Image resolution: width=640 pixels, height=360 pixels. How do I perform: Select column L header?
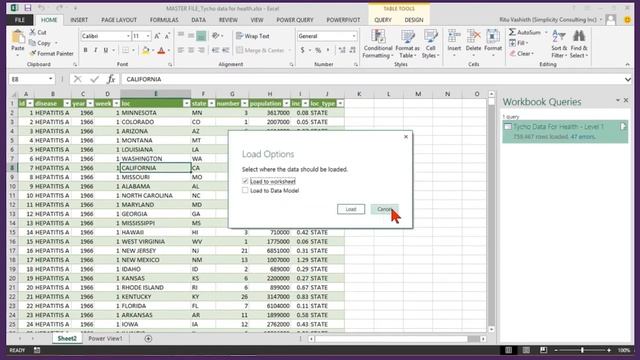point(388,94)
